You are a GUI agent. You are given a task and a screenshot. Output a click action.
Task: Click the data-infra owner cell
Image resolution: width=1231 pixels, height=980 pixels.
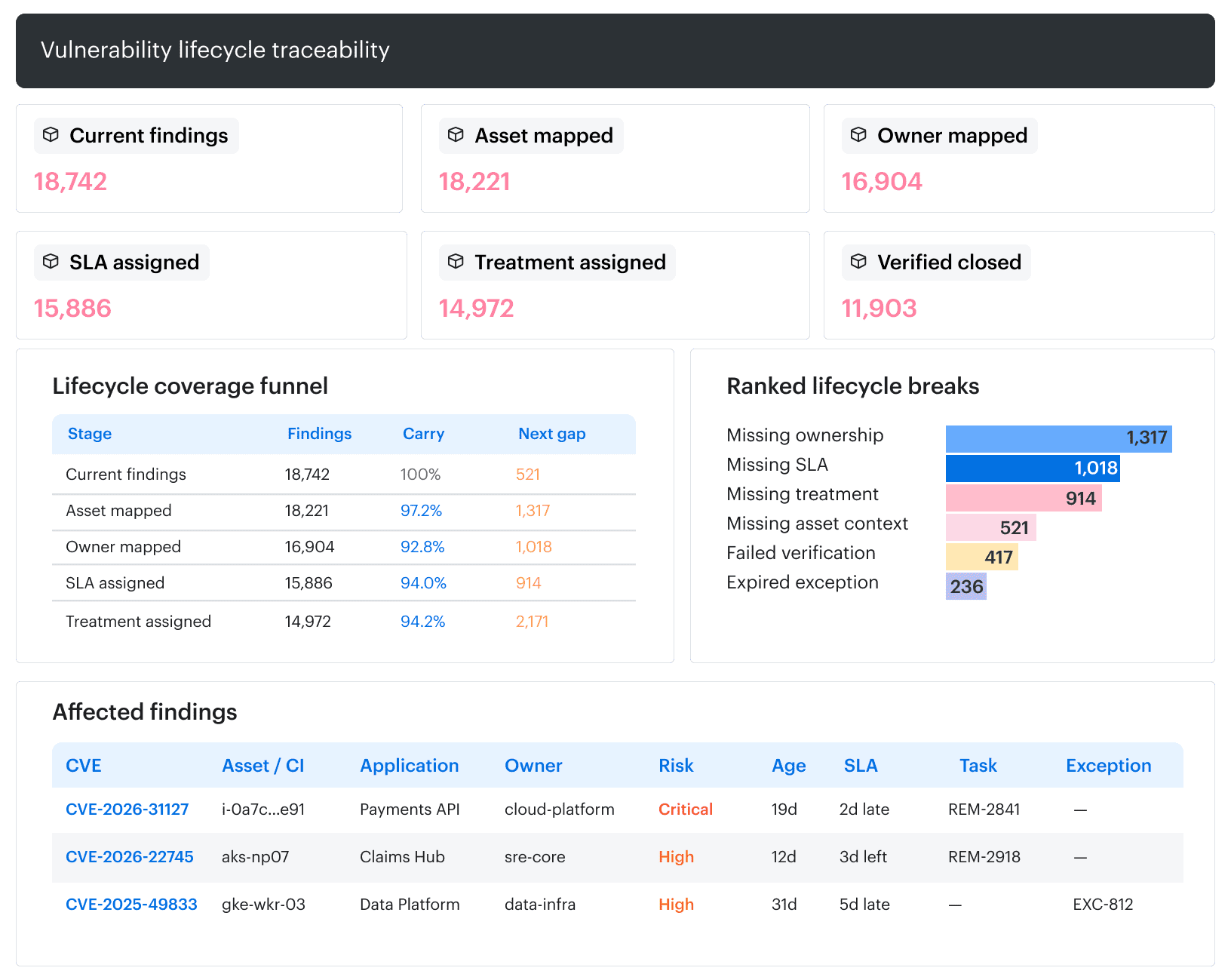point(540,905)
